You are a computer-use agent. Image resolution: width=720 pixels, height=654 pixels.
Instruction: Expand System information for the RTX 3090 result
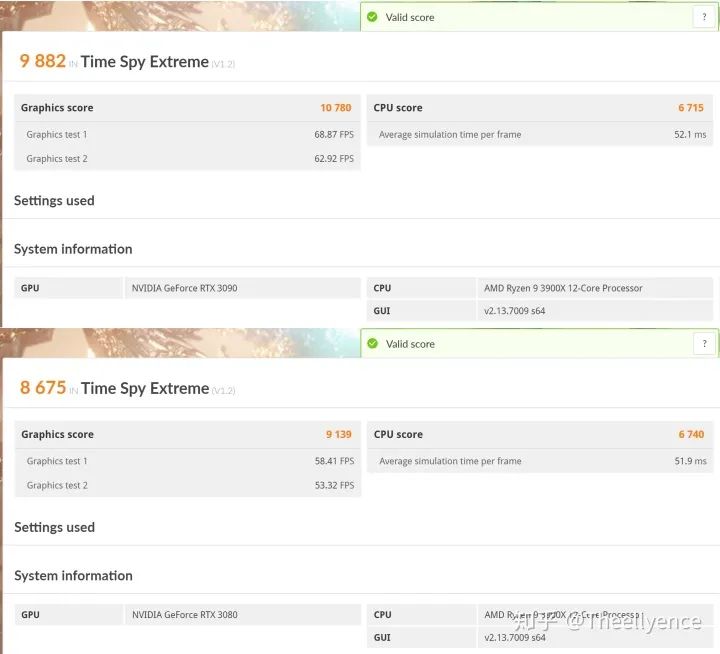[x=73, y=249]
